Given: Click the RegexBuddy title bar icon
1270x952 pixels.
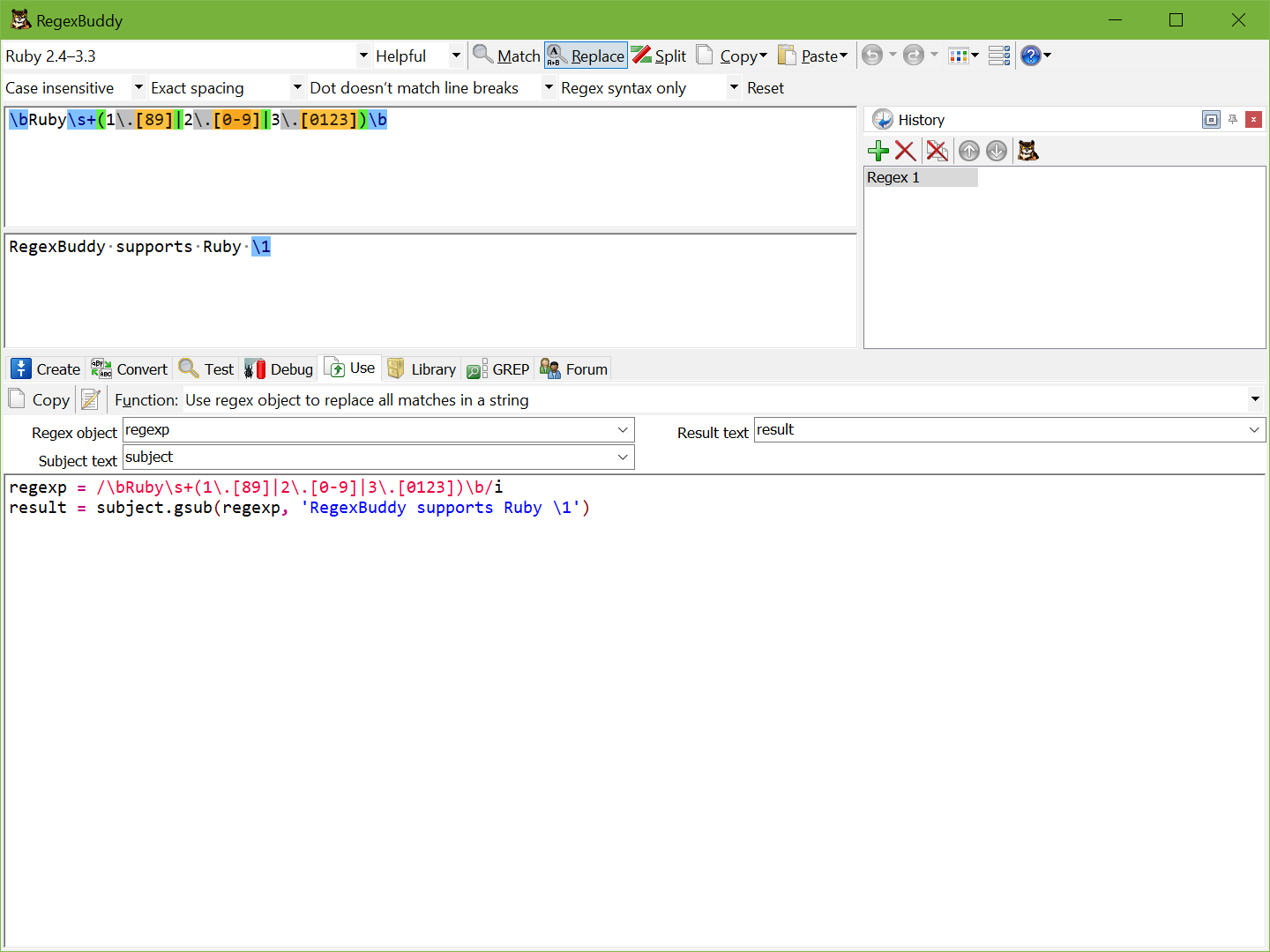Looking at the screenshot, I should click(20, 20).
